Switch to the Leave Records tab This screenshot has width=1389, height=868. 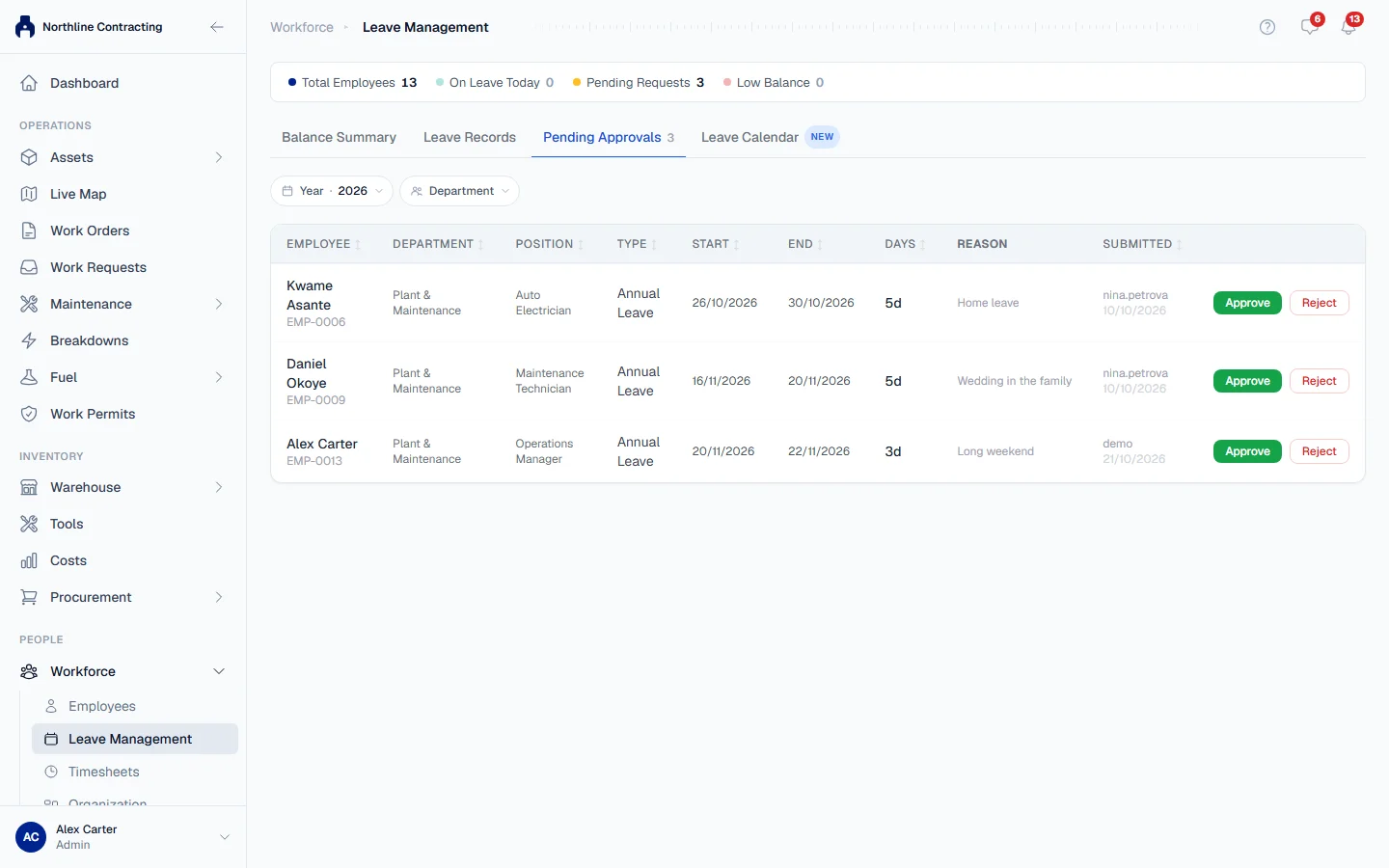[470, 137]
